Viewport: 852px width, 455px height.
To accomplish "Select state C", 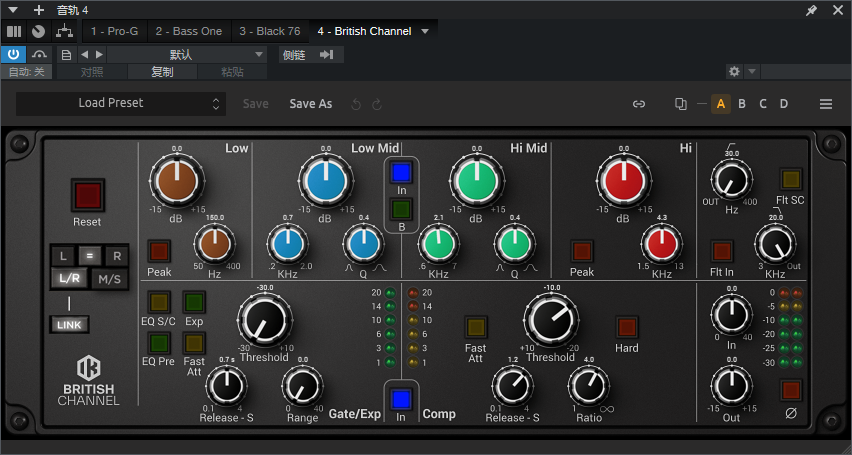I will 763,104.
